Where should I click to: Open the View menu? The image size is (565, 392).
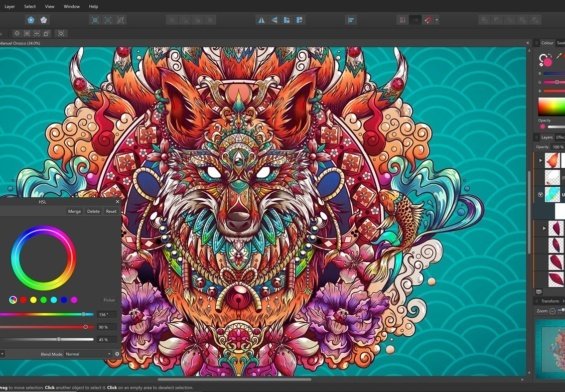(x=50, y=6)
